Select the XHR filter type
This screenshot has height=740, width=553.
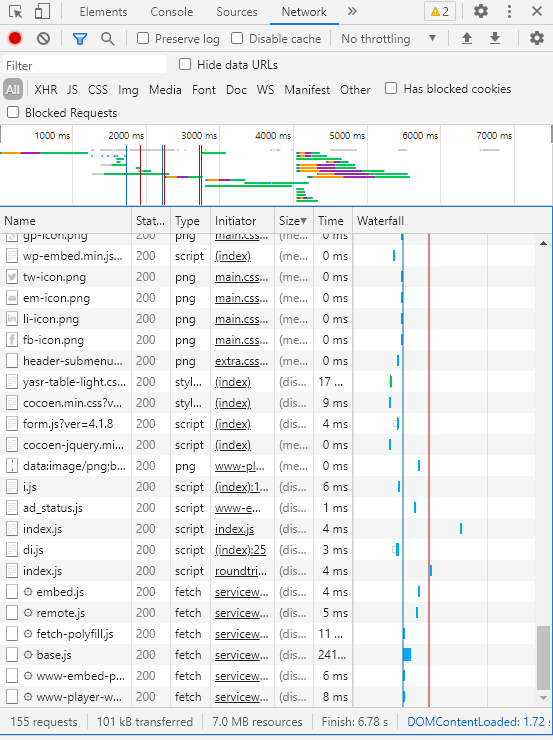(x=46, y=90)
